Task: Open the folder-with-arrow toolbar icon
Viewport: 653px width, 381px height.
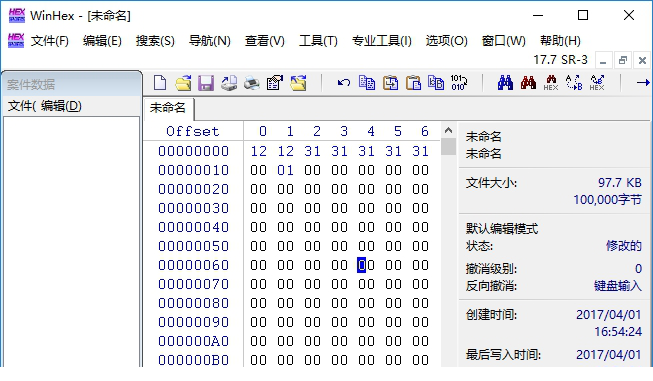Action: [x=298, y=83]
